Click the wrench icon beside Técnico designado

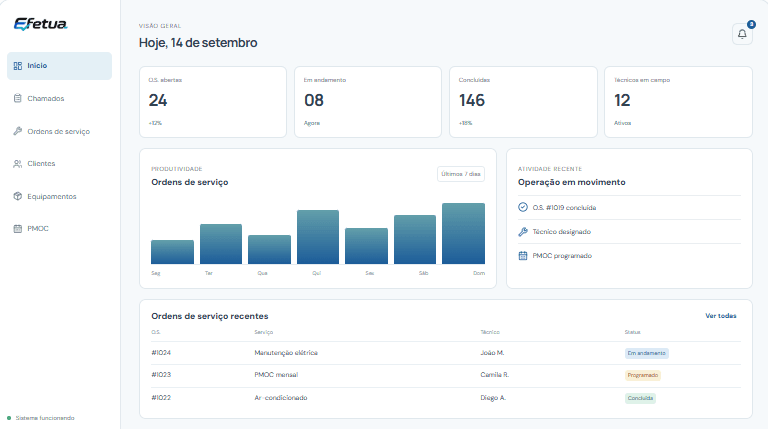coord(523,232)
